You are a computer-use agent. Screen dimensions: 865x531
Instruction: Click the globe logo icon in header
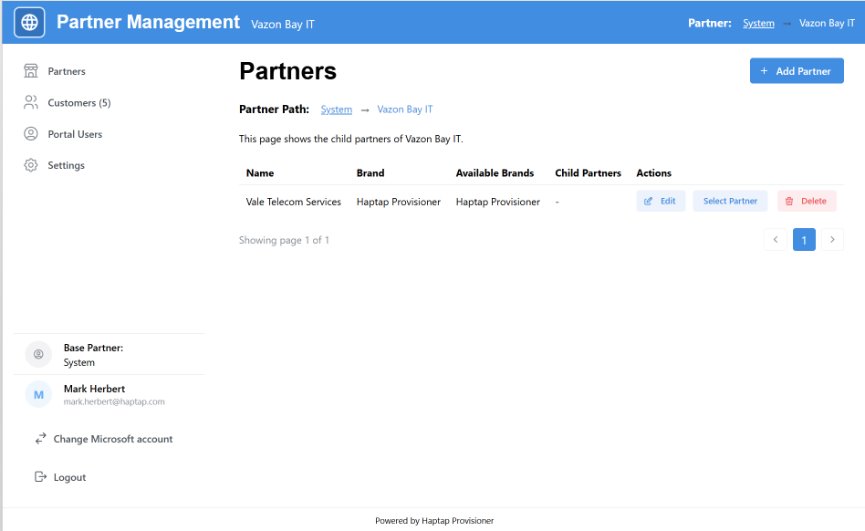tap(30, 22)
